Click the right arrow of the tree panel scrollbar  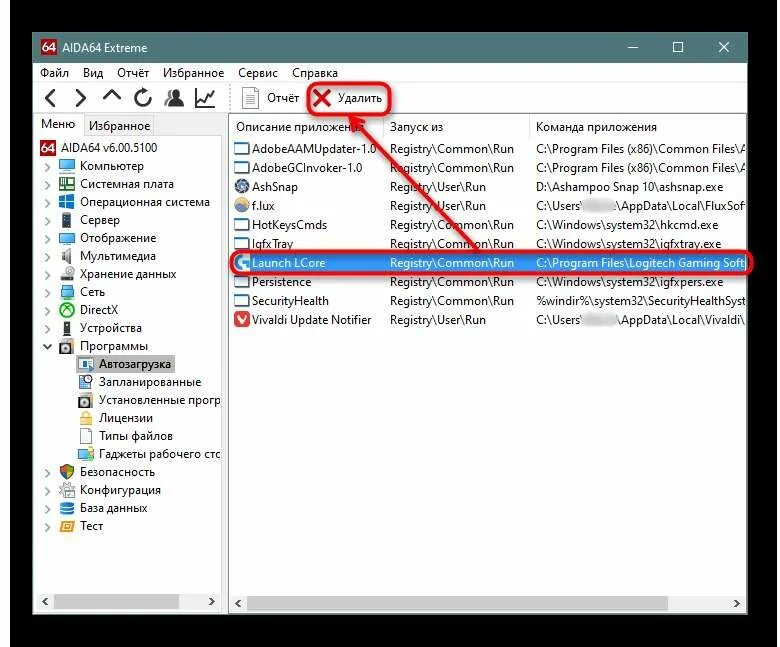[211, 602]
